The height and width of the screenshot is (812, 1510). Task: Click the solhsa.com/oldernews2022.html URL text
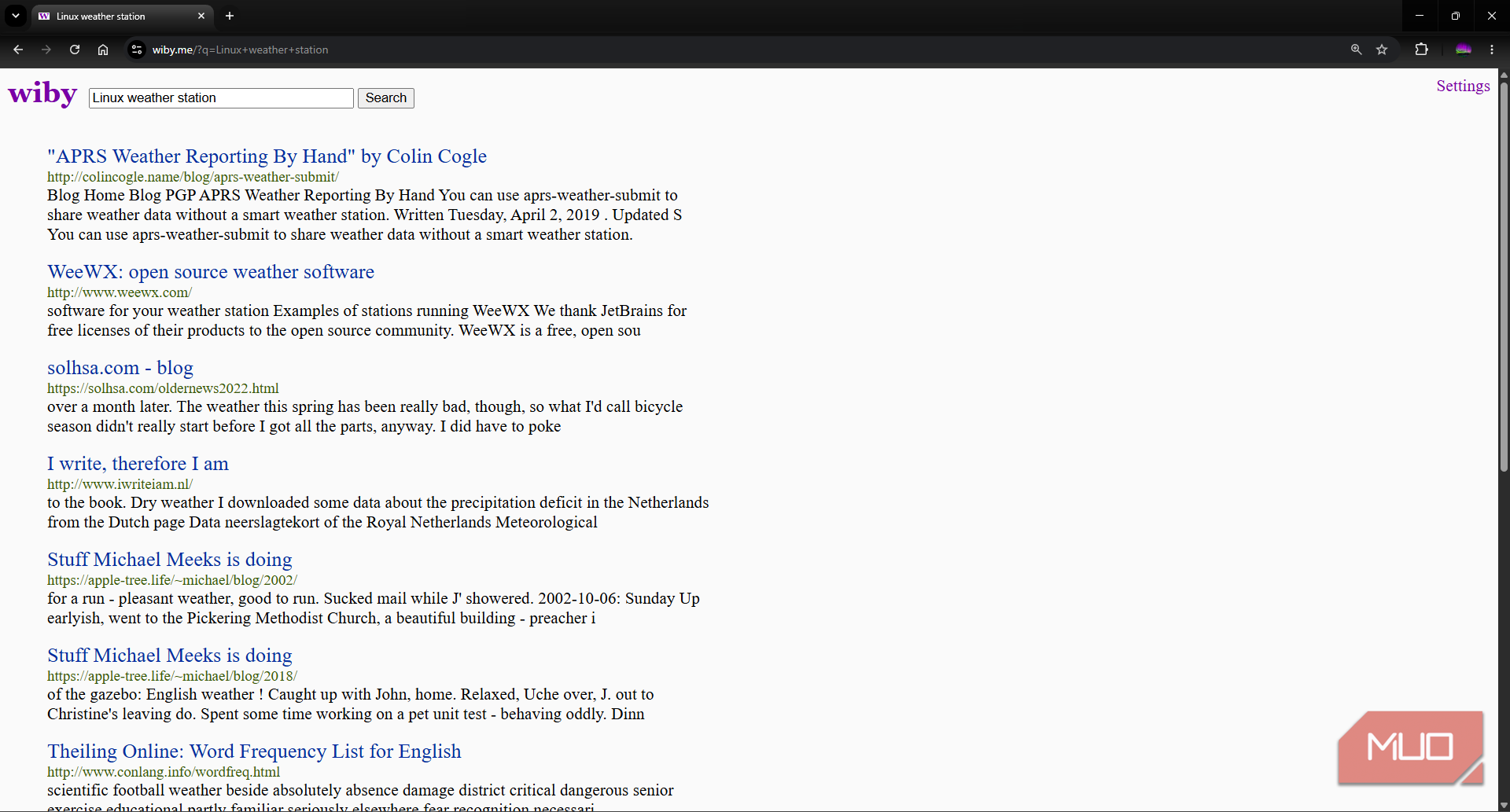[x=163, y=388]
